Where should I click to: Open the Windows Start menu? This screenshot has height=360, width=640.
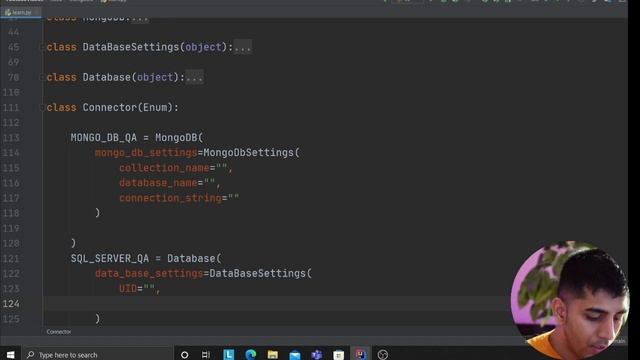11,354
